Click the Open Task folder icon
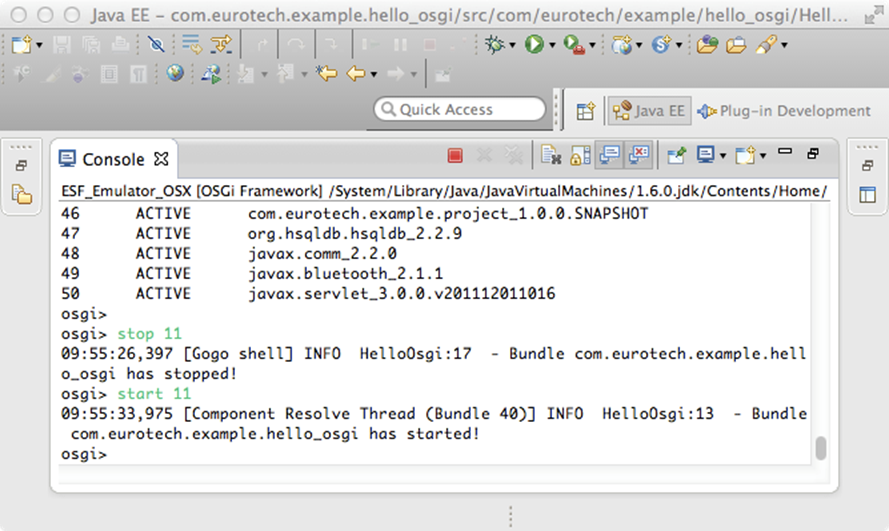 pyautogui.click(x=736, y=44)
